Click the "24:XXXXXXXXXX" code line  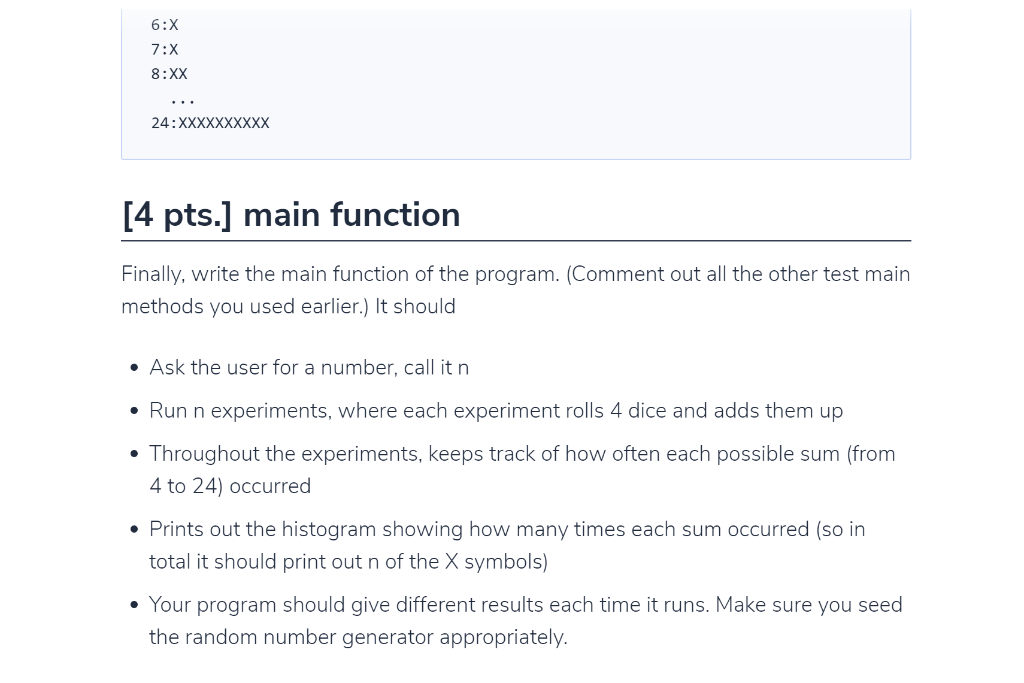(210, 123)
